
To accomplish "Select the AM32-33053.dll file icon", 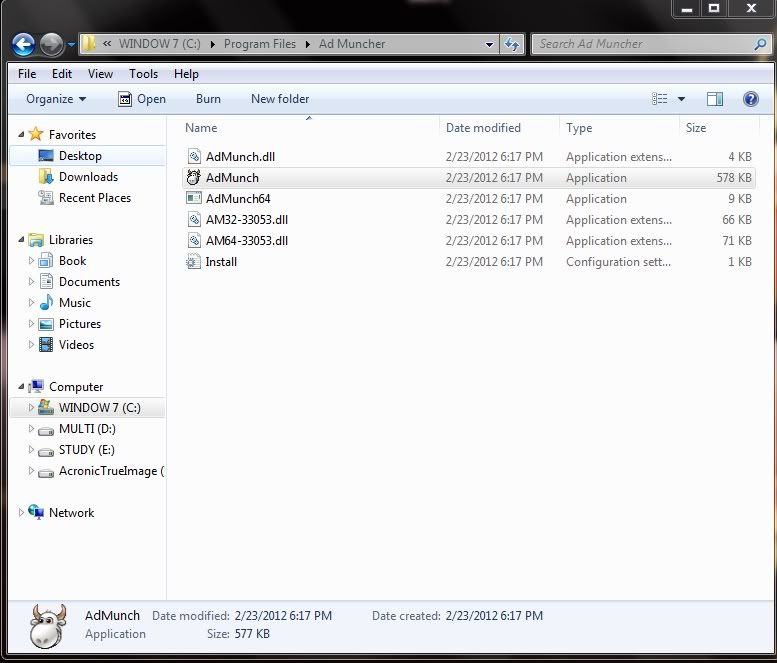I will click(194, 219).
